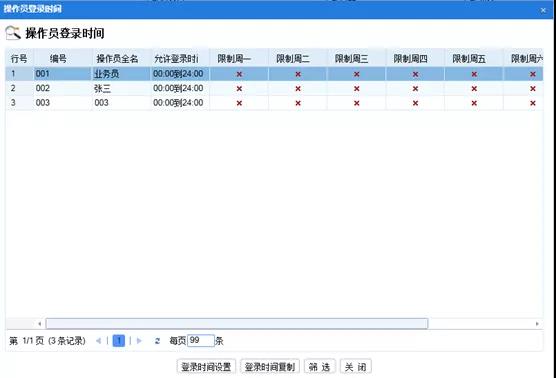Click scrollbar right arrow

(x=537, y=323)
